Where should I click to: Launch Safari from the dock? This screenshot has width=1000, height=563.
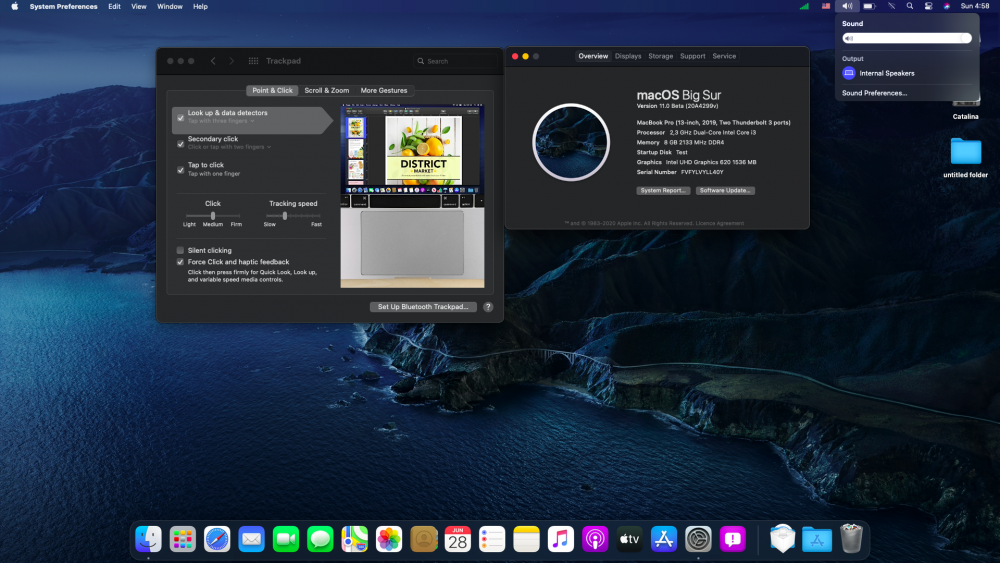pyautogui.click(x=217, y=539)
